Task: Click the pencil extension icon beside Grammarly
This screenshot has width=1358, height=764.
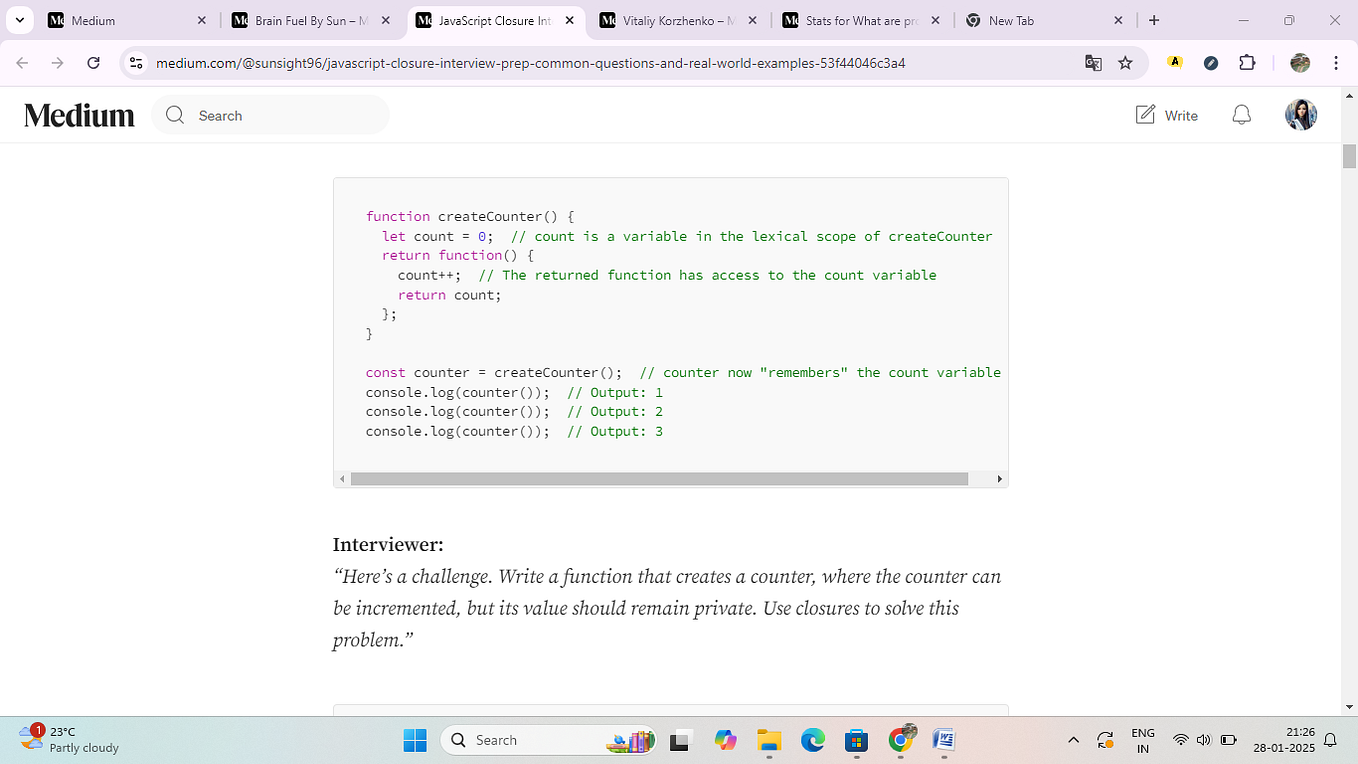Action: pyautogui.click(x=1211, y=62)
